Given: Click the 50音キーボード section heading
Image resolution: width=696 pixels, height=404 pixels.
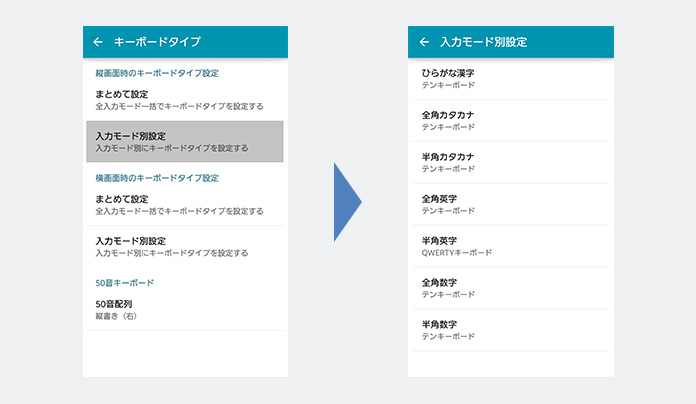Looking at the screenshot, I should coord(124,283).
